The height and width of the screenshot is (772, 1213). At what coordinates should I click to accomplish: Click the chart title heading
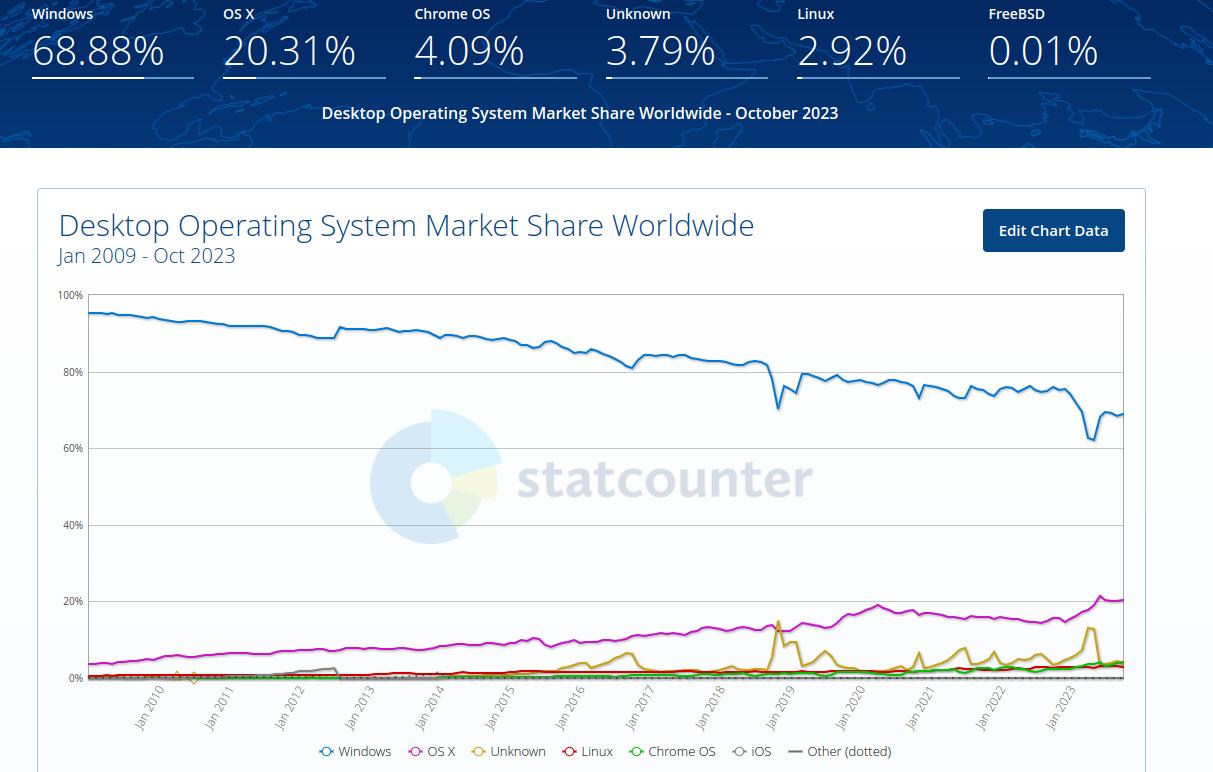tap(406, 225)
